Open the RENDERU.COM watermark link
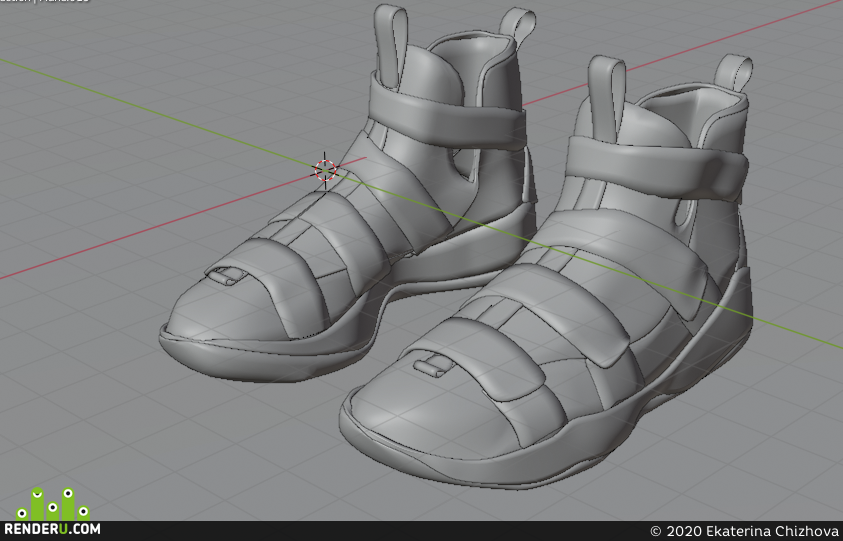Image resolution: width=843 pixels, height=541 pixels. coord(52,529)
